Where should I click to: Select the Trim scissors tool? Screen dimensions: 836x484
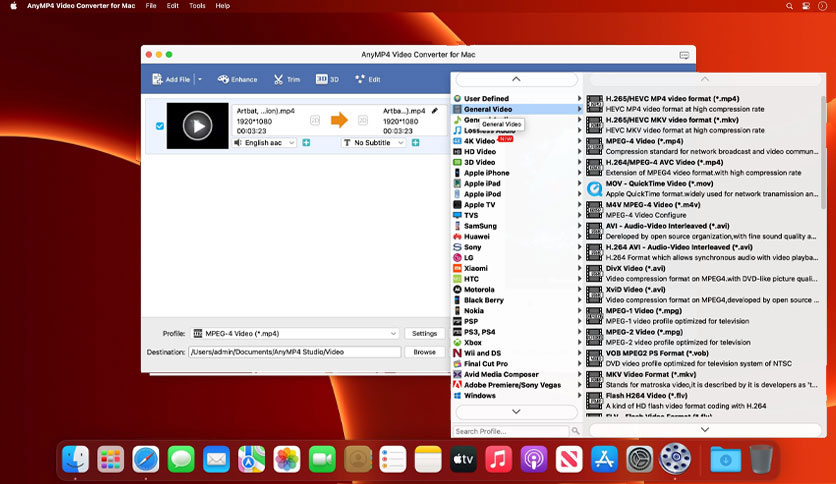[x=287, y=79]
